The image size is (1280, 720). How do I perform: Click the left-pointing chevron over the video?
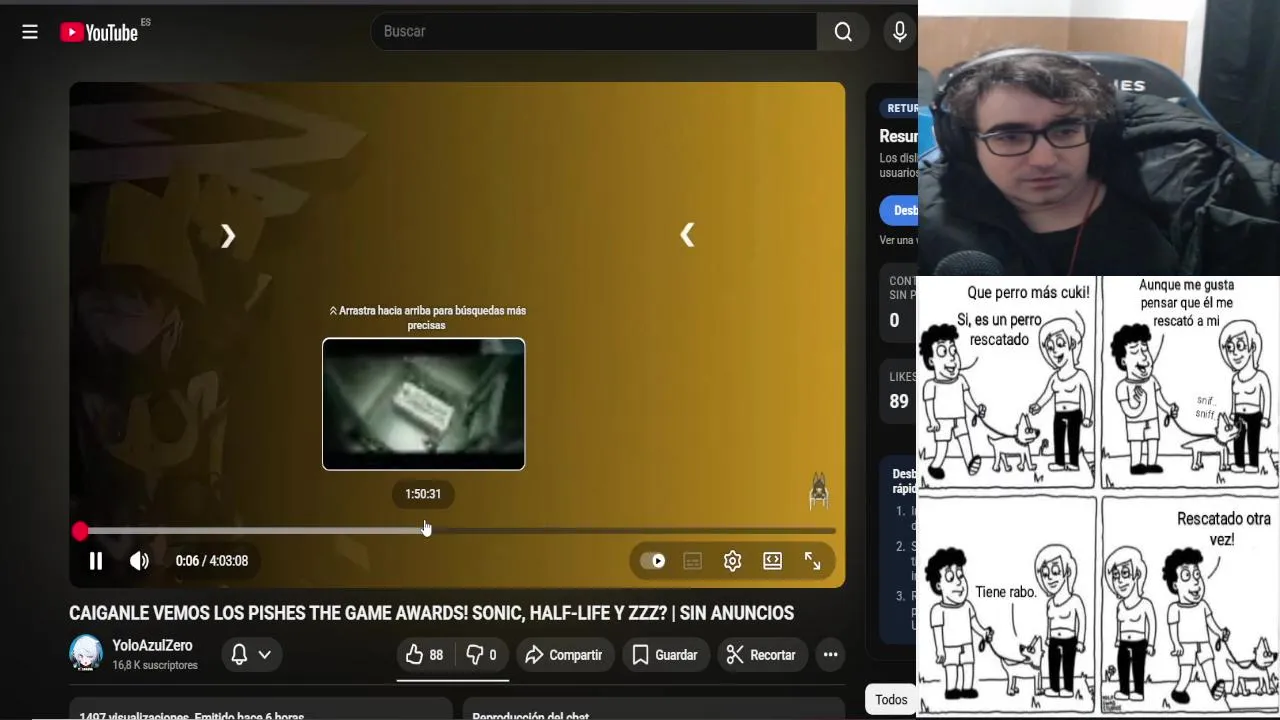[x=687, y=235]
